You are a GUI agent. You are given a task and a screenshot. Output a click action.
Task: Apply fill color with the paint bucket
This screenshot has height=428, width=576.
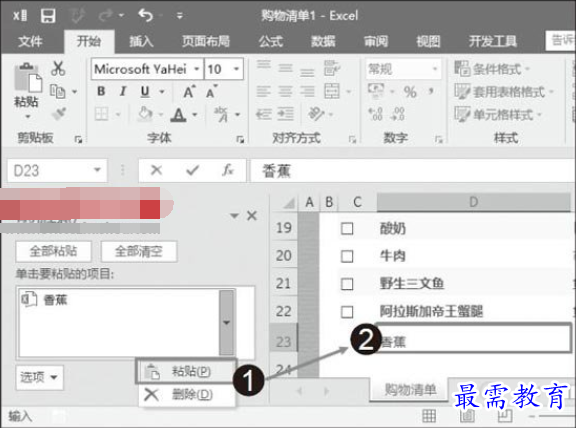[x=145, y=114]
